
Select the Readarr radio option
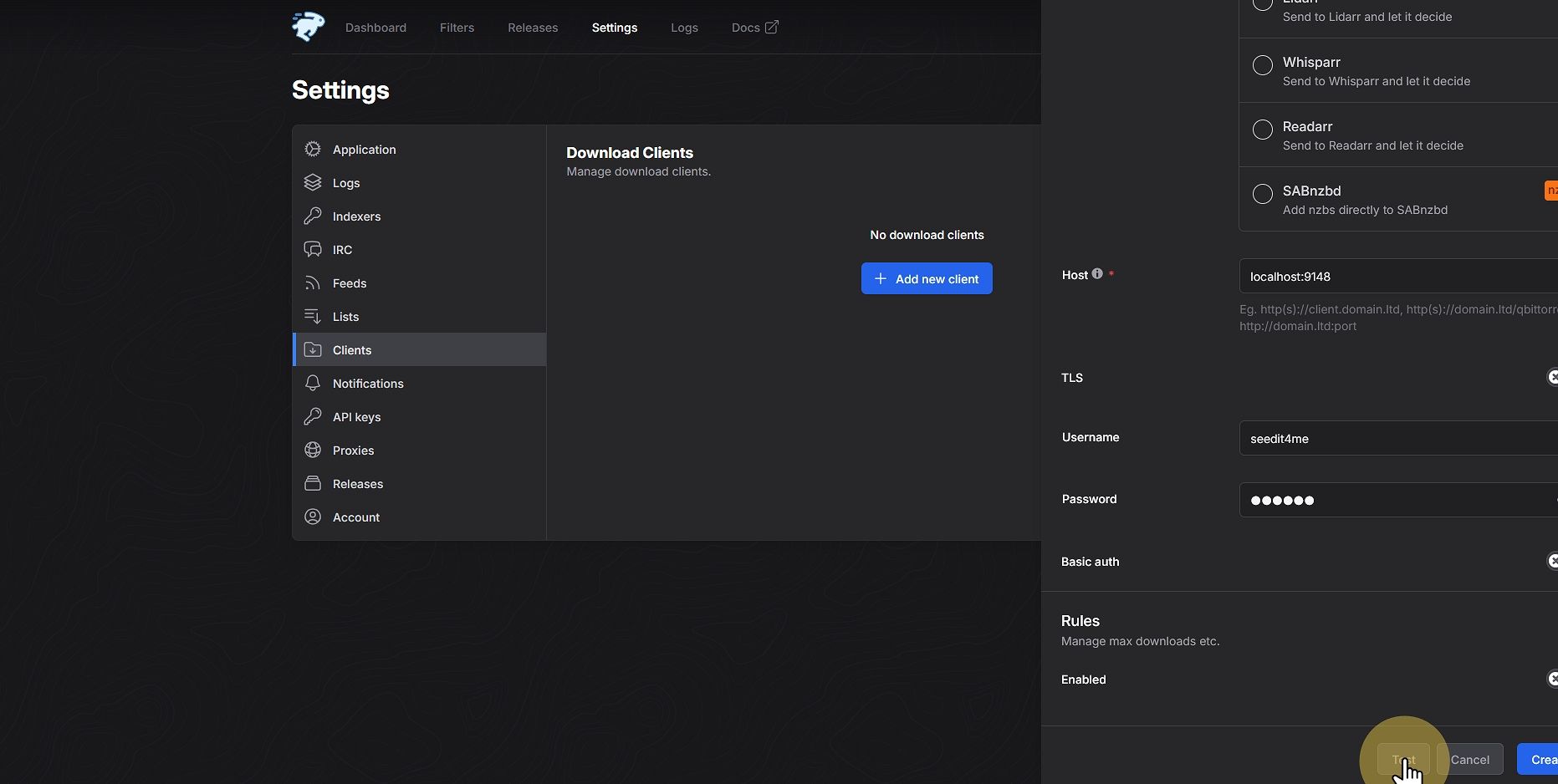1263,130
